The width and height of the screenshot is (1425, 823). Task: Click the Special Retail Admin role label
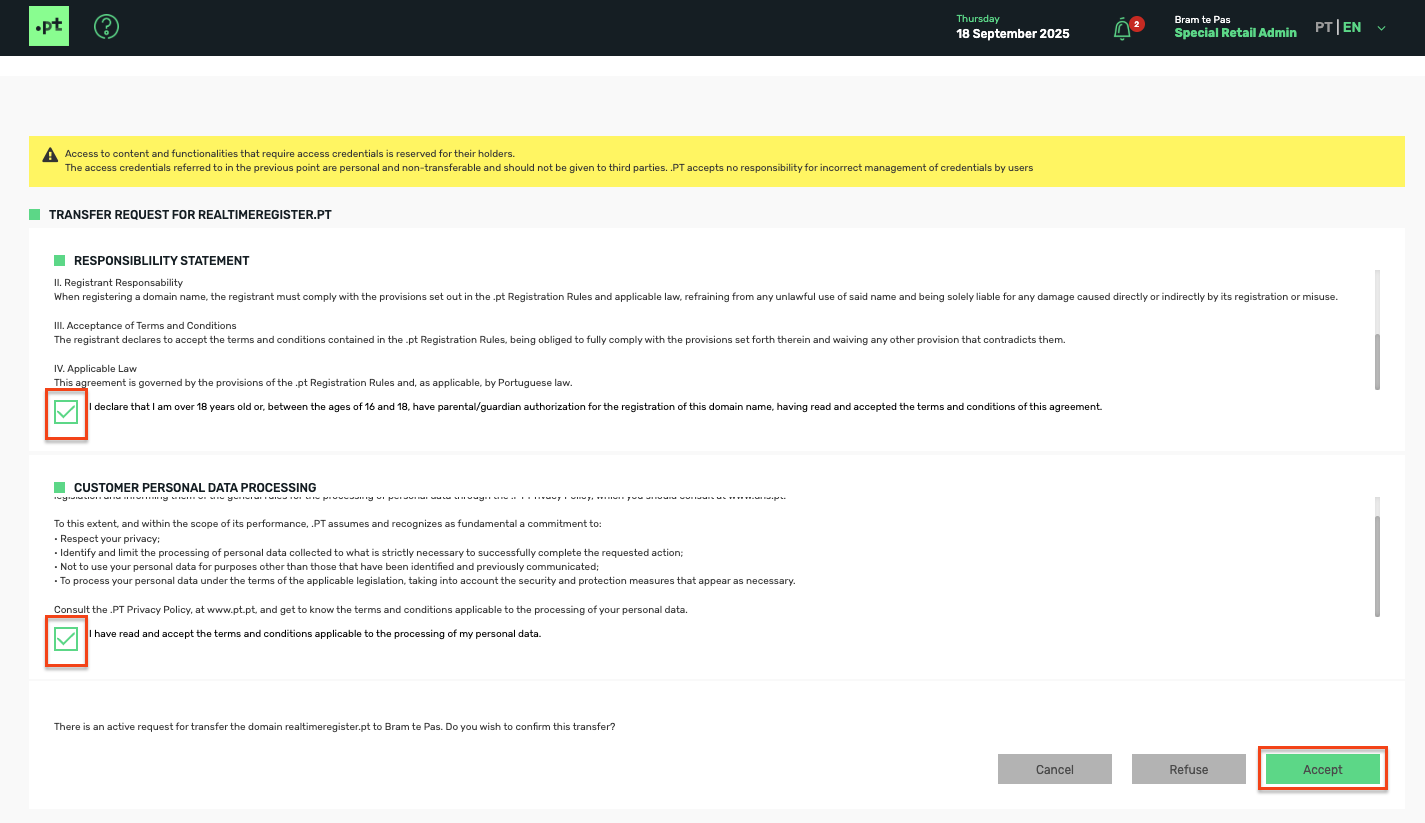click(x=1235, y=33)
